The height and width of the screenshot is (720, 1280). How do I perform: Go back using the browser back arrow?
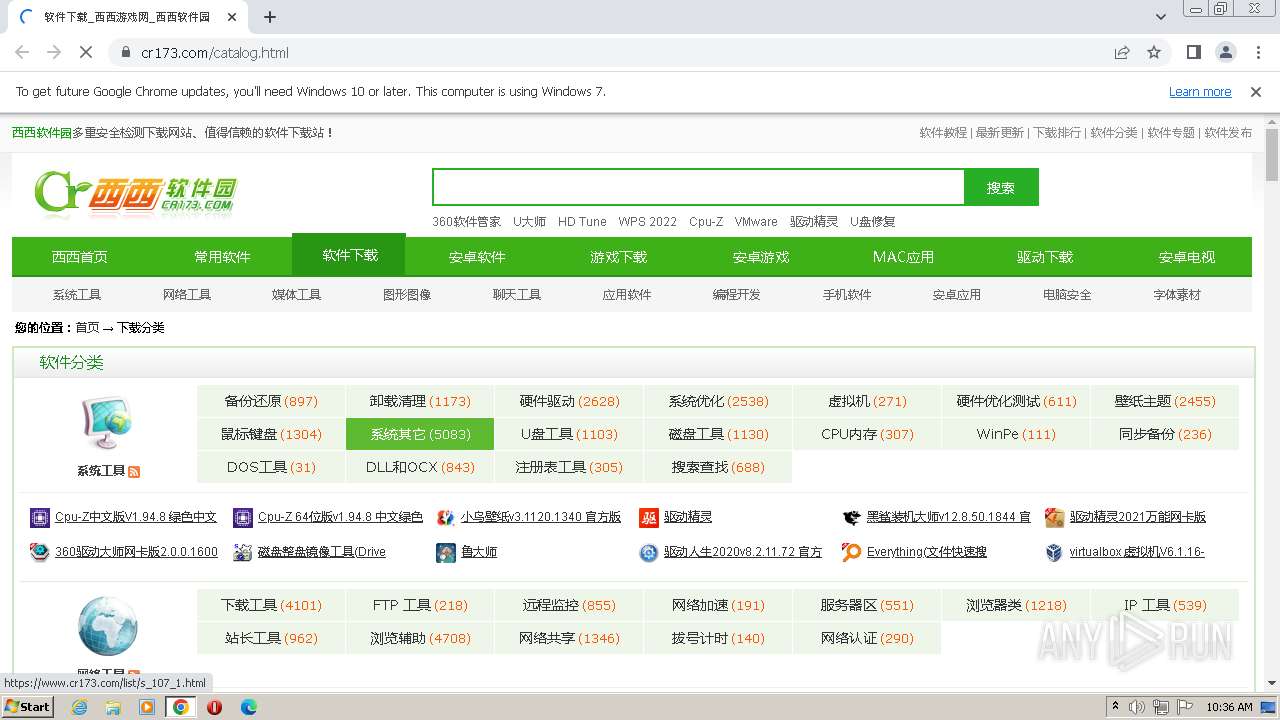[x=22, y=52]
